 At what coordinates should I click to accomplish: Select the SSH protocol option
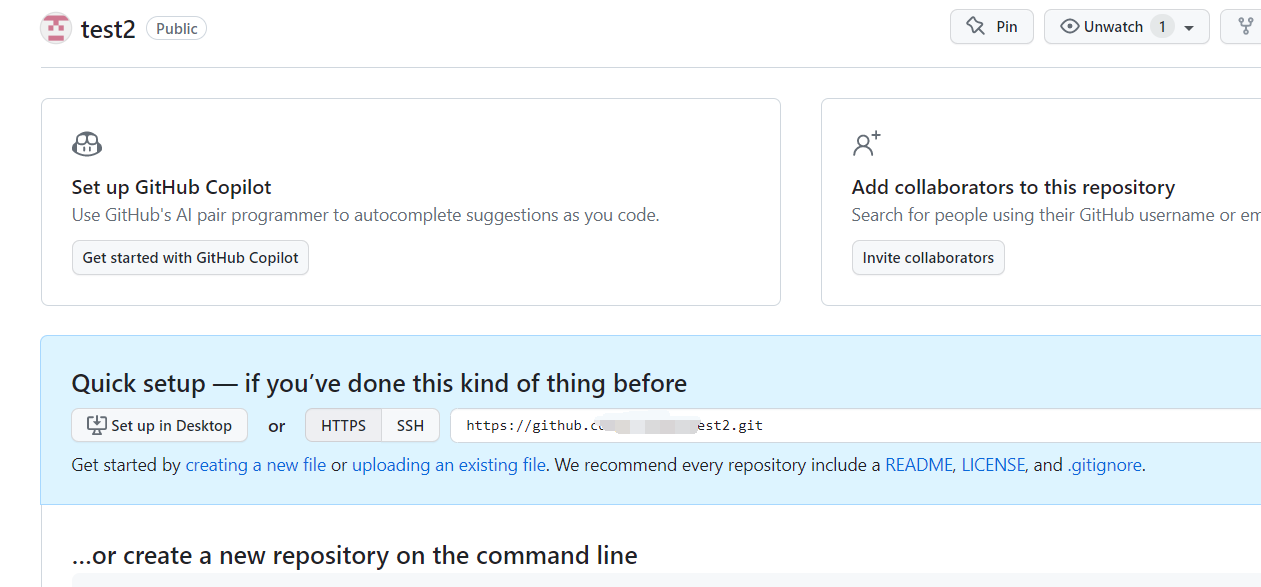[x=410, y=425]
